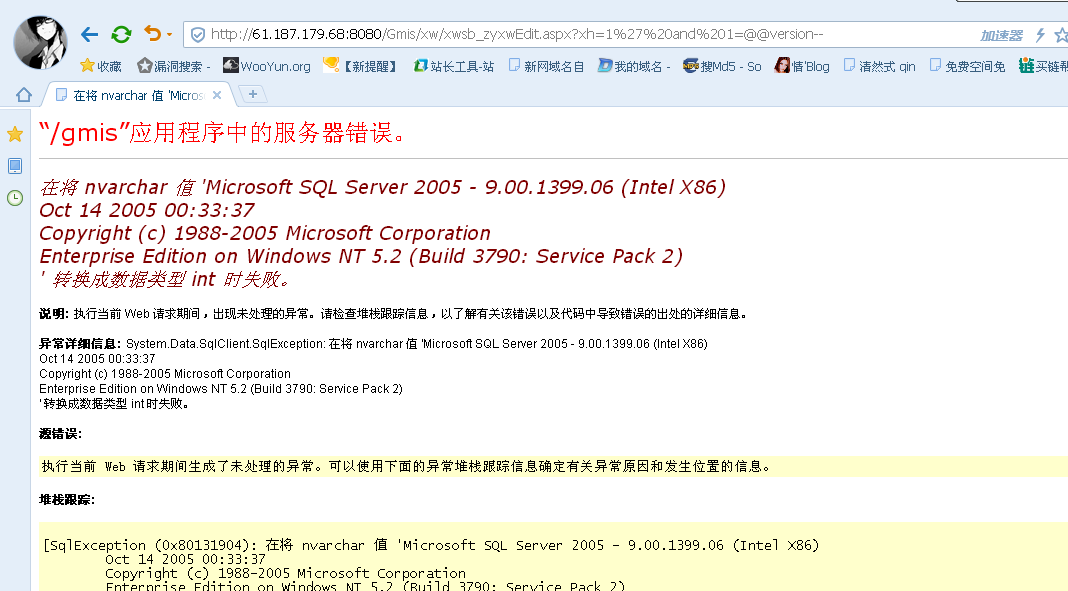Viewport: 1068px width, 591px height.
Task: Open the 收藏 favorites bookmark
Action: coord(101,66)
